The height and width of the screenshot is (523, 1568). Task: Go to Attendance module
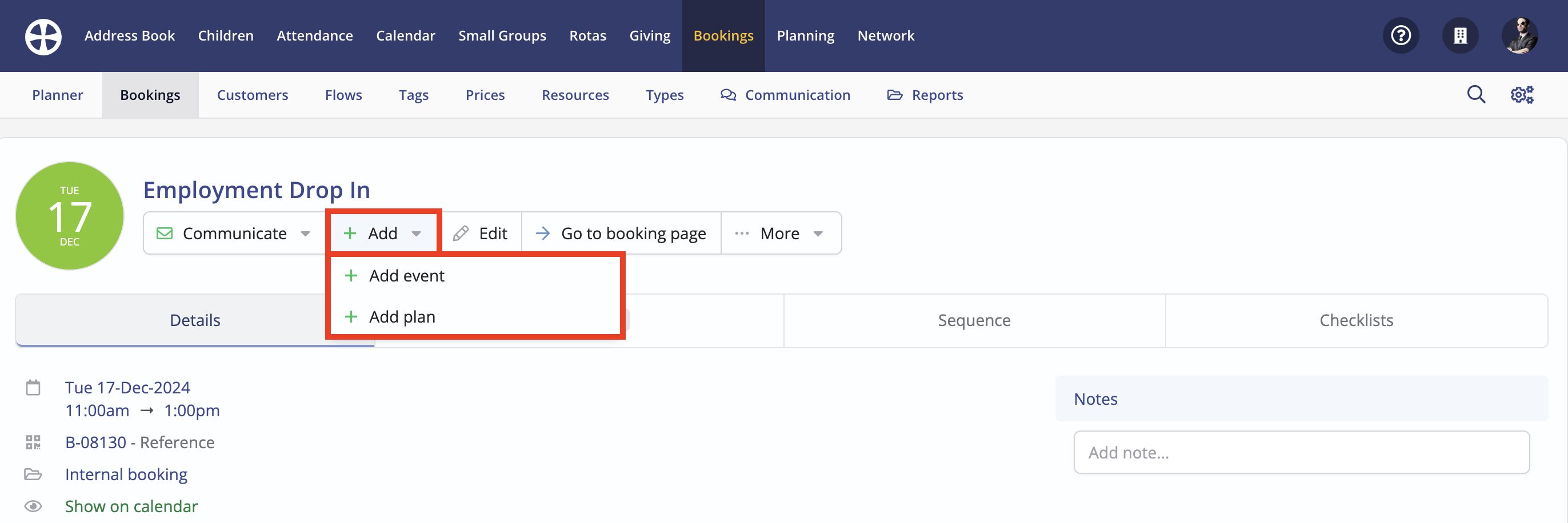pos(315,36)
